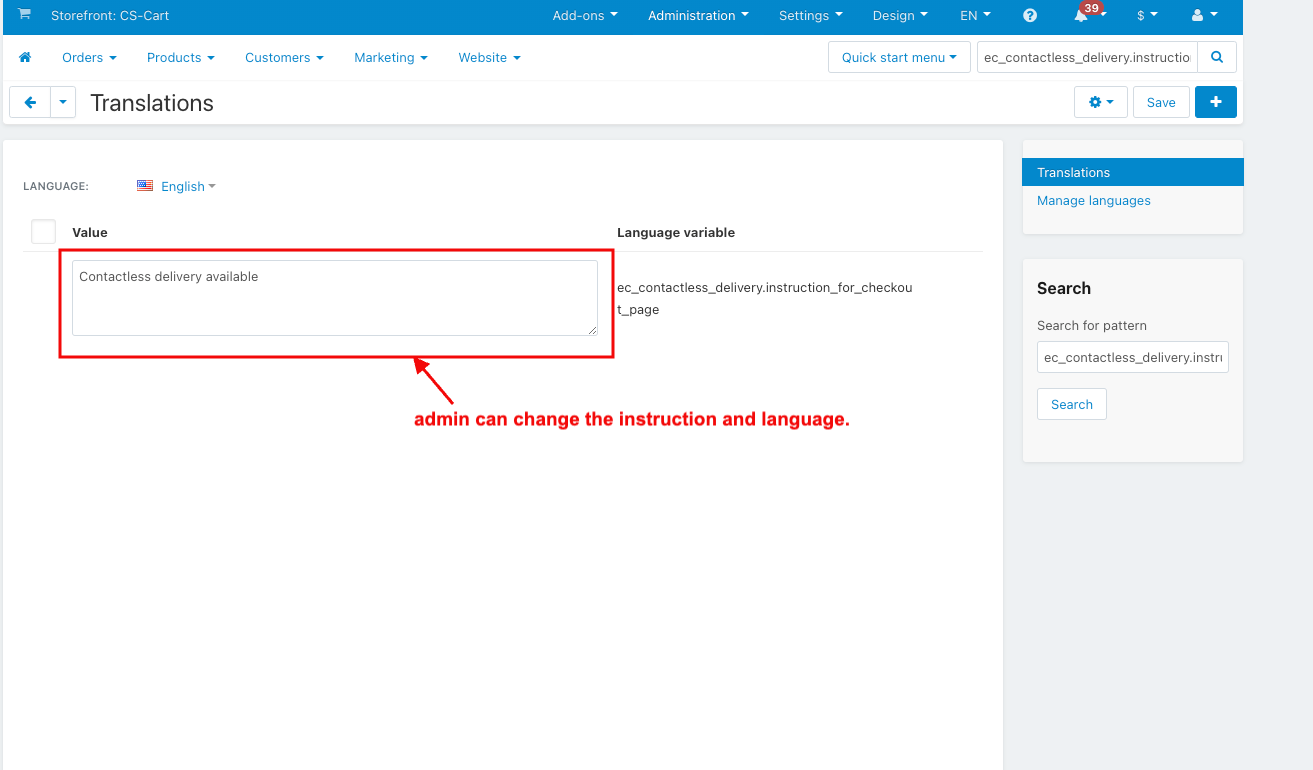Image resolution: width=1313 pixels, height=770 pixels.
Task: Click the Search button in sidebar
Action: coord(1071,404)
